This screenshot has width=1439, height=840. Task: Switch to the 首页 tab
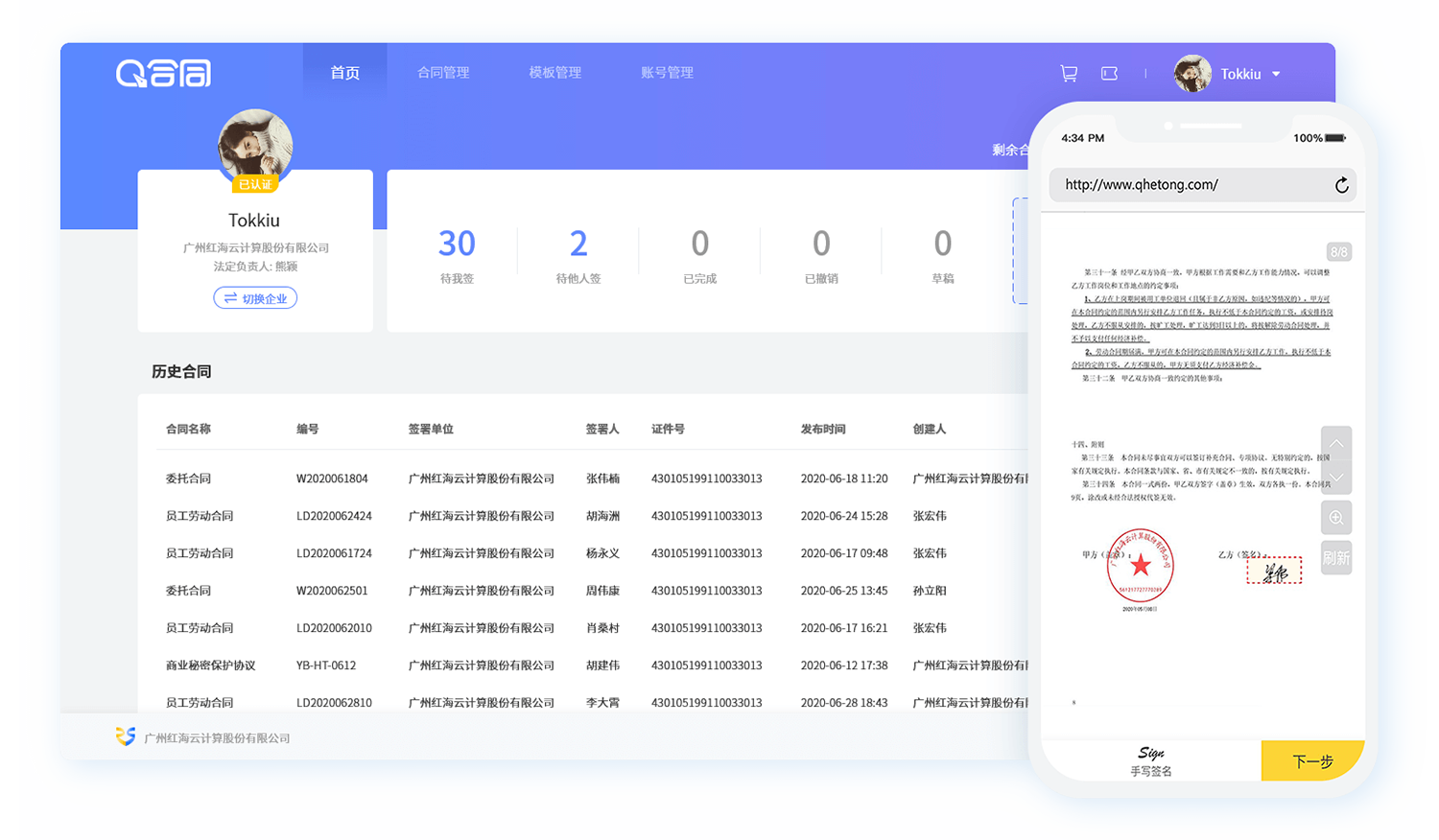click(x=345, y=73)
